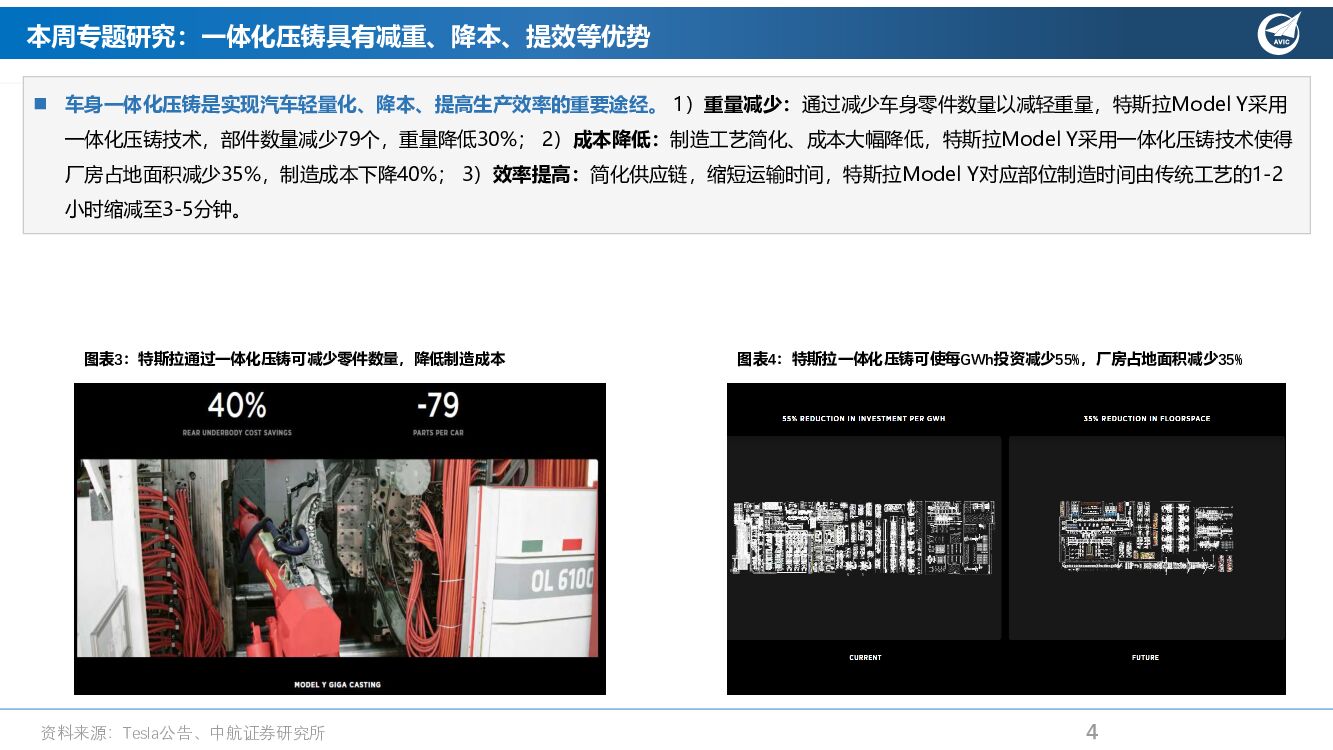The height and width of the screenshot is (750, 1333).
Task: Click the source line 资料来源：Tesla公告、中航证券研究所
Action: point(183,733)
